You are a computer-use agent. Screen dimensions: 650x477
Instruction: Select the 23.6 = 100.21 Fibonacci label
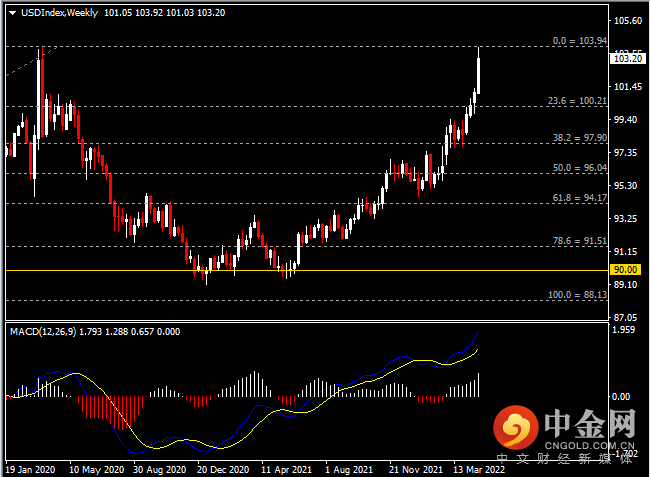point(577,101)
